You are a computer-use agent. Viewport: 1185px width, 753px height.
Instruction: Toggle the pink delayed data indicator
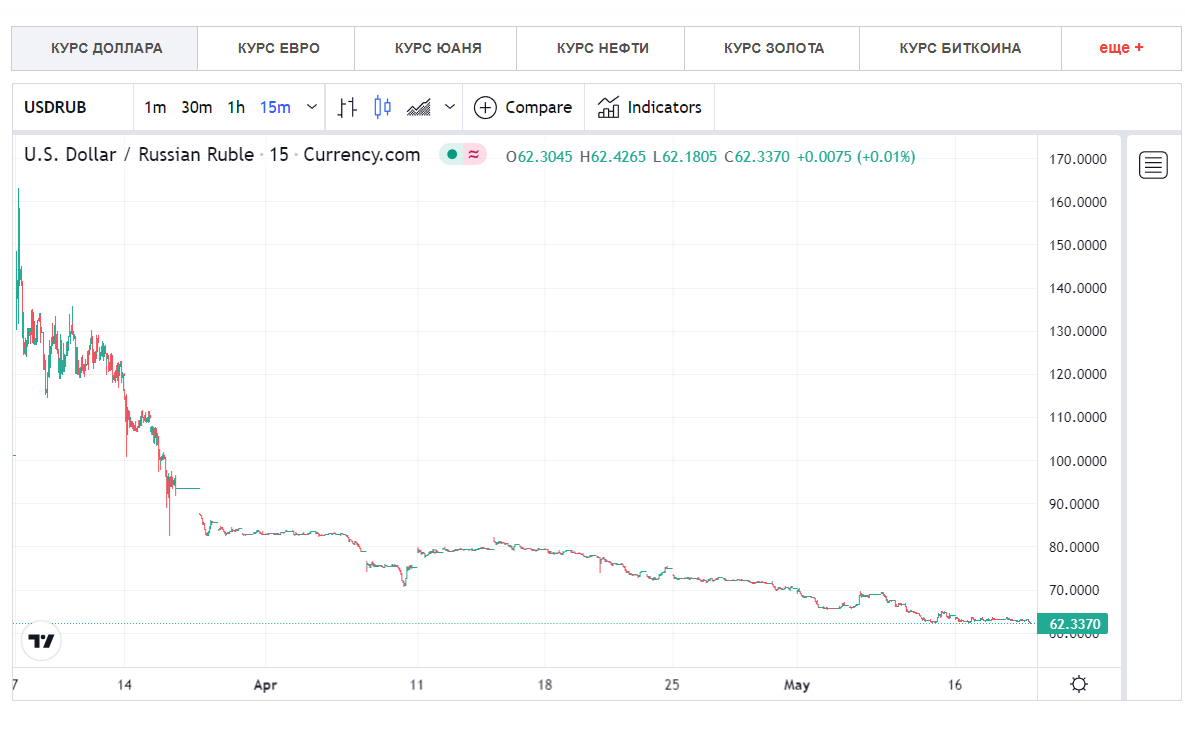point(474,155)
